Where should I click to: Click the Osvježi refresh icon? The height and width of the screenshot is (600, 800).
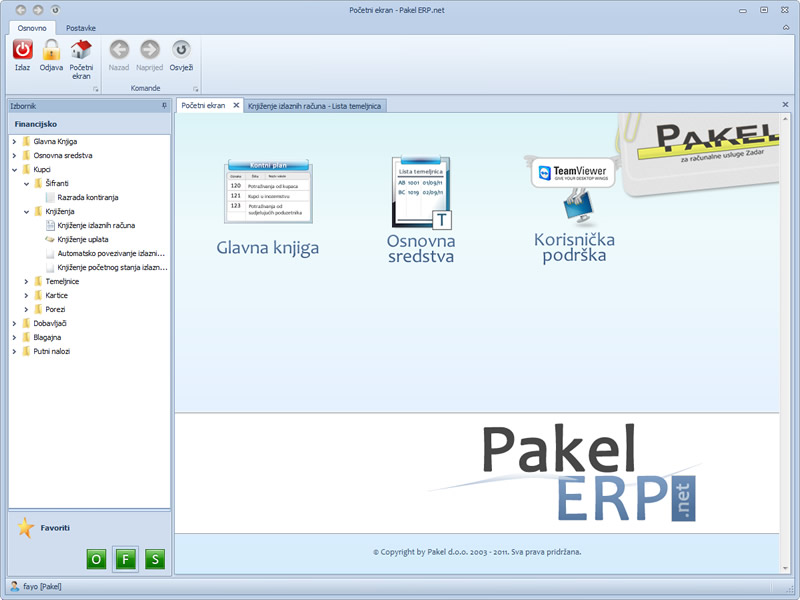tap(181, 50)
